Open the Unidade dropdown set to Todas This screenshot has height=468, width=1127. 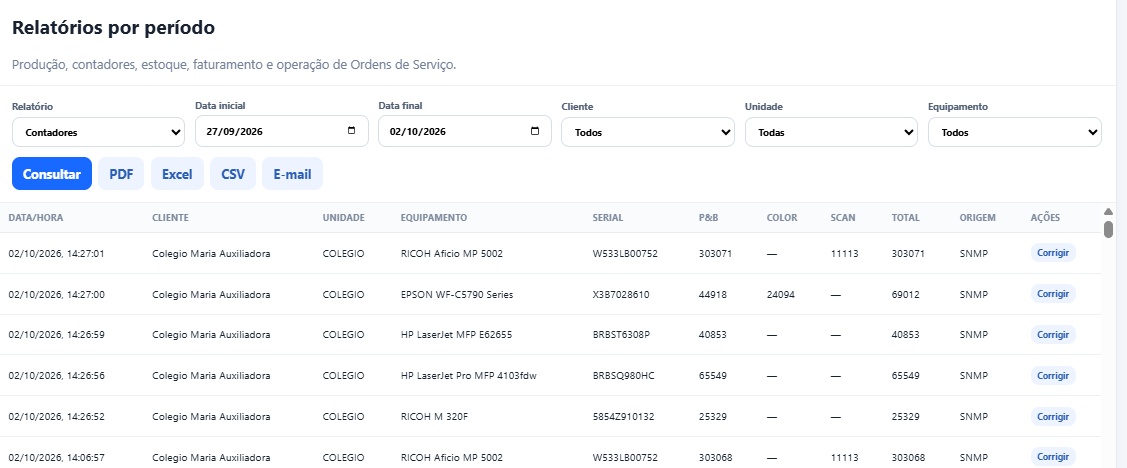[x=831, y=132]
